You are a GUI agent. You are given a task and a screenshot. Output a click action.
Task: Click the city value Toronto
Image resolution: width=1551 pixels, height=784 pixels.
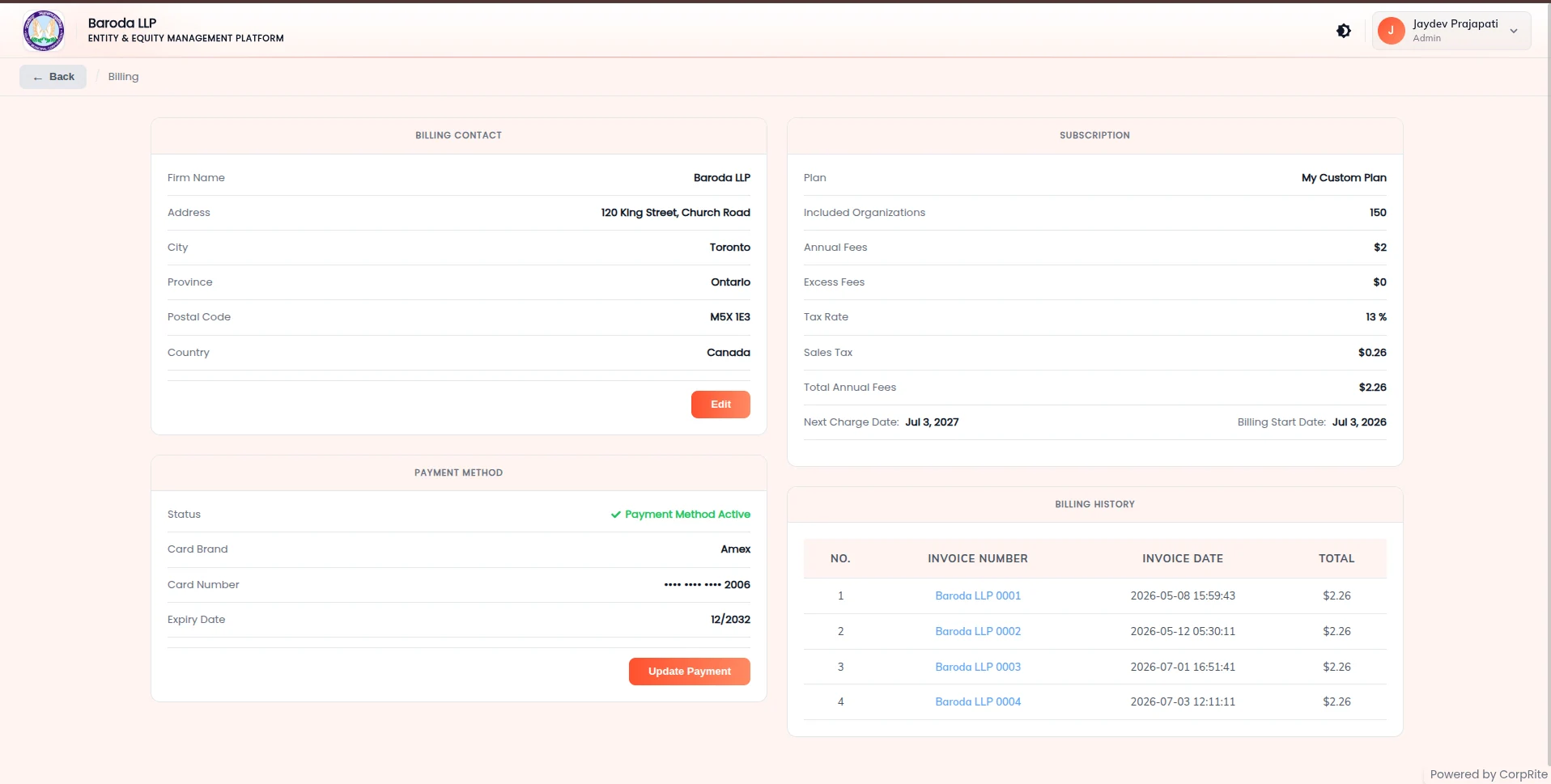tap(730, 248)
